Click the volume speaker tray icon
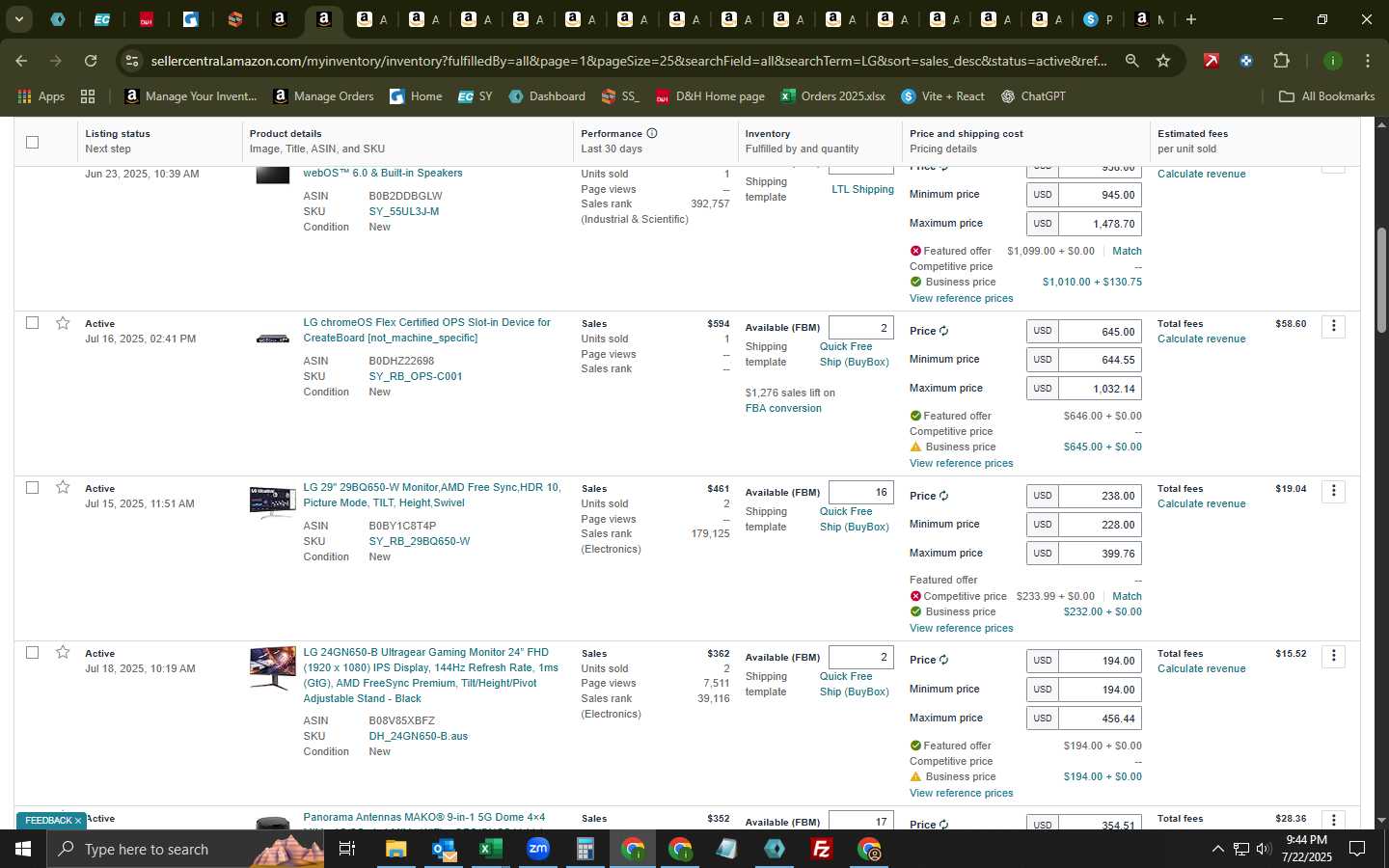 [x=1264, y=849]
